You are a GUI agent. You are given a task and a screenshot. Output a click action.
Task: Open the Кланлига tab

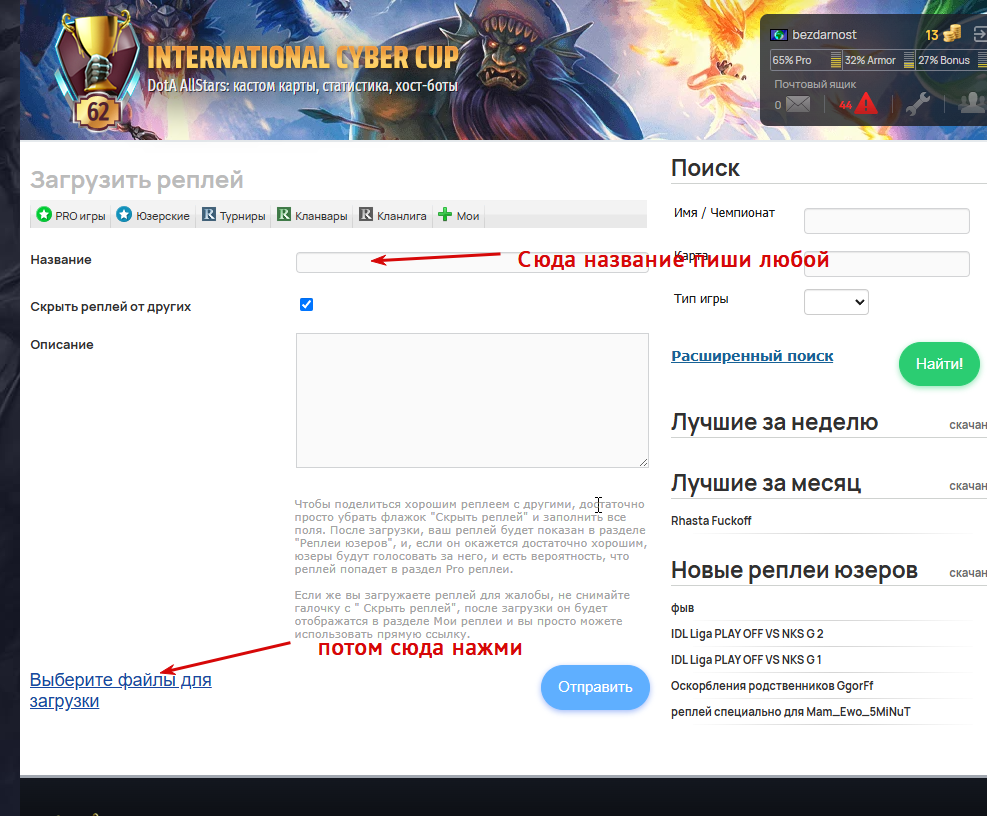point(393,216)
